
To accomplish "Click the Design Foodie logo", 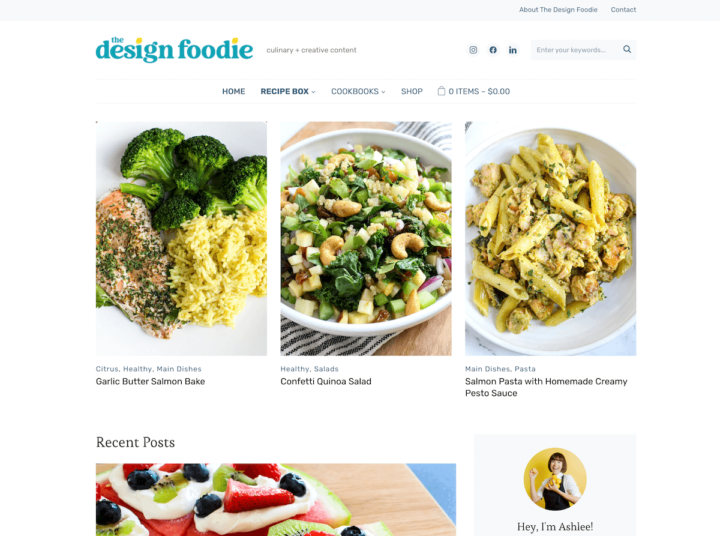I will point(174,50).
